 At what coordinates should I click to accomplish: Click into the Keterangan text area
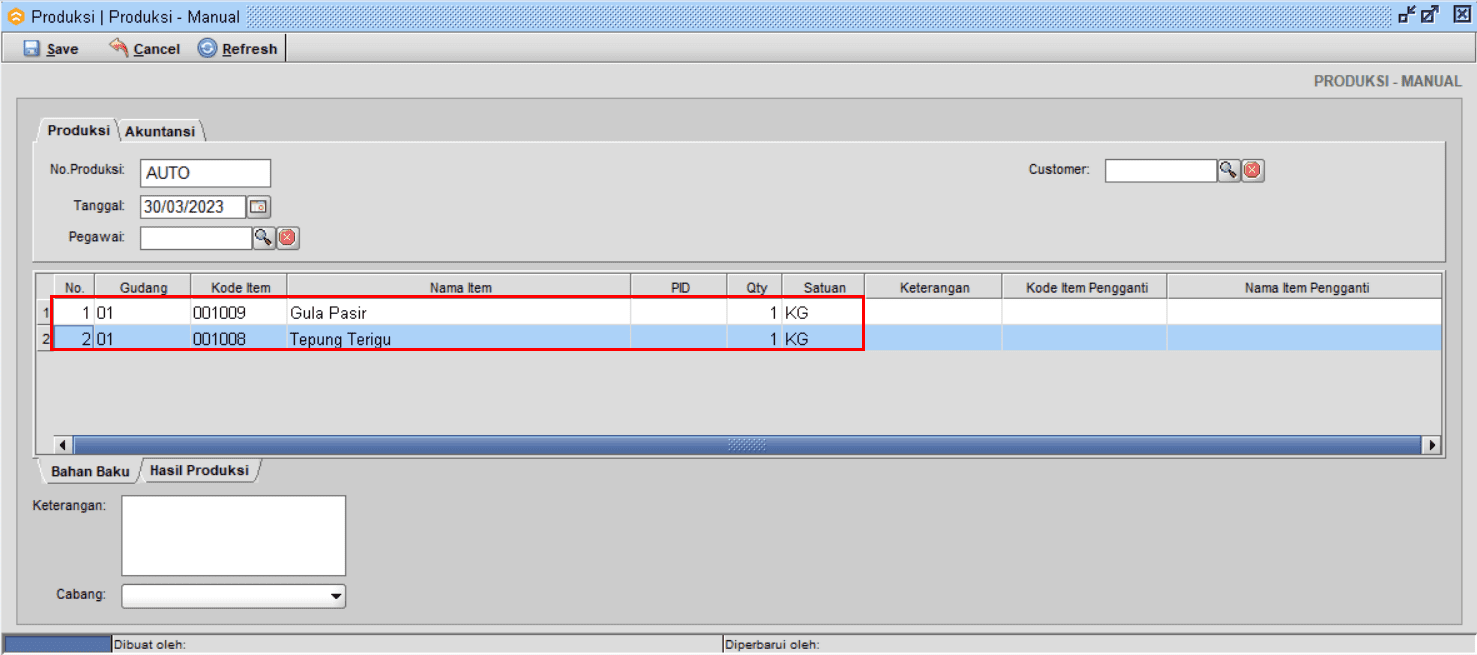coord(234,535)
